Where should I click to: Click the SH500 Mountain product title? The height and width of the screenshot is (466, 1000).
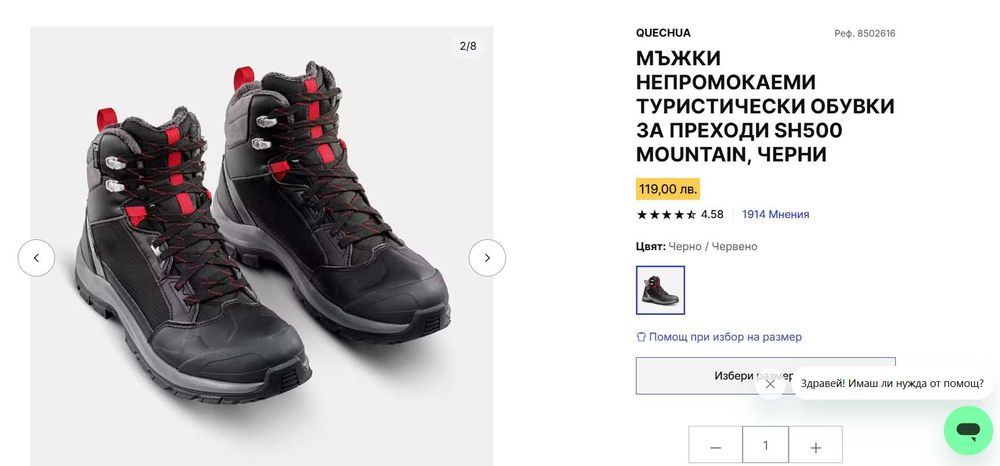(765, 106)
